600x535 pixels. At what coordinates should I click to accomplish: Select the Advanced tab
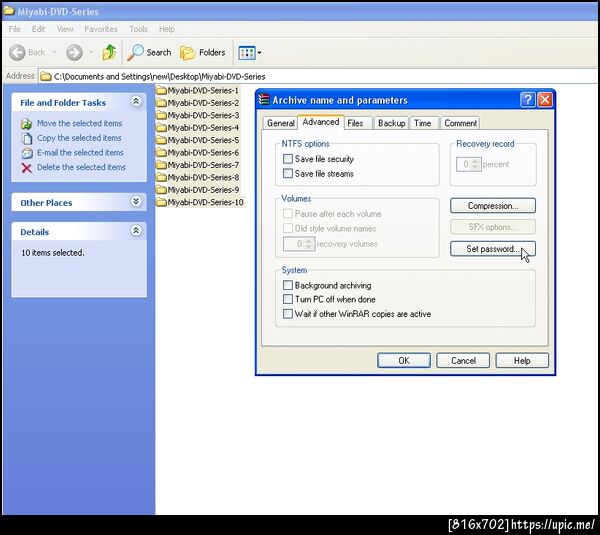pos(321,122)
